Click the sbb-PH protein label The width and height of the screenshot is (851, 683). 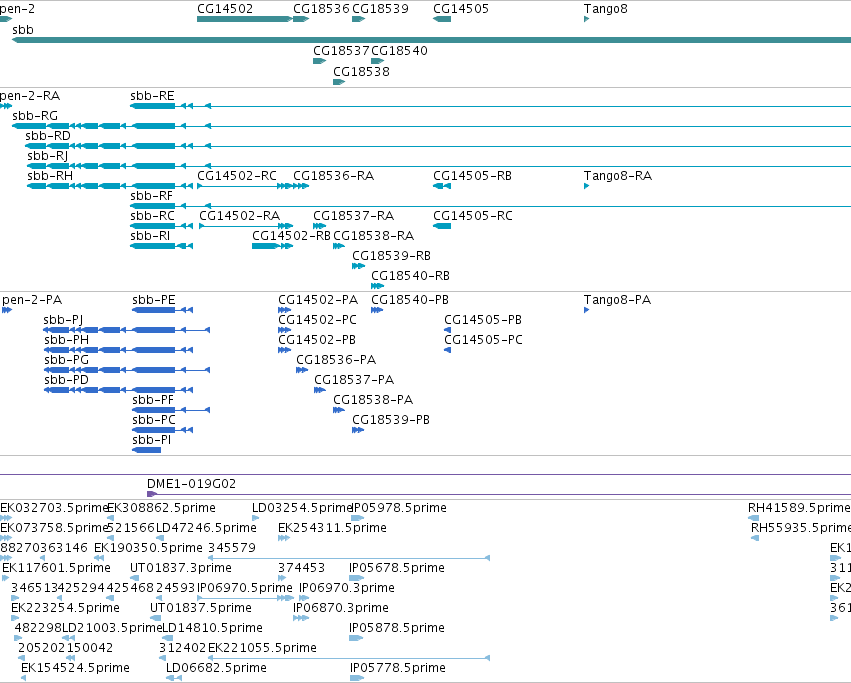66,340
